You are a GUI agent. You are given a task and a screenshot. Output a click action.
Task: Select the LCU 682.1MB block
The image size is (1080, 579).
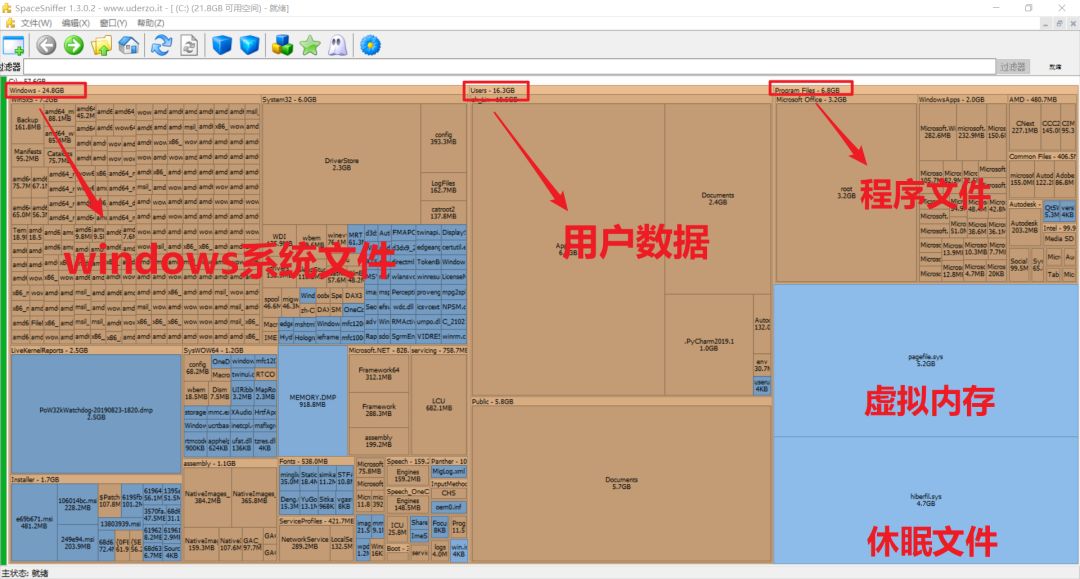pyautogui.click(x=439, y=404)
